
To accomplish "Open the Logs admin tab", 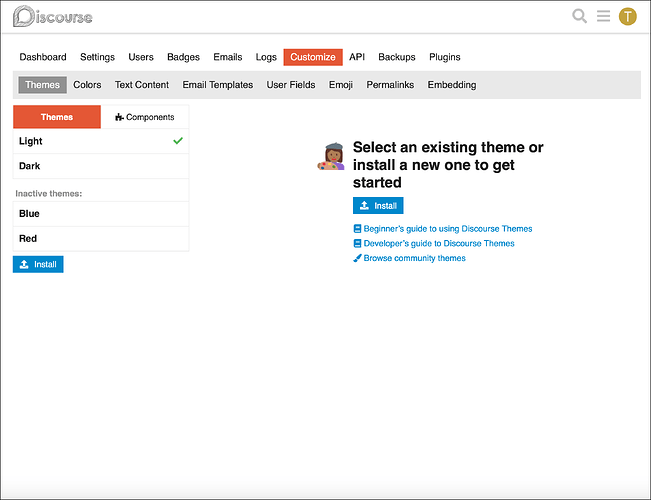I will pyautogui.click(x=266, y=57).
